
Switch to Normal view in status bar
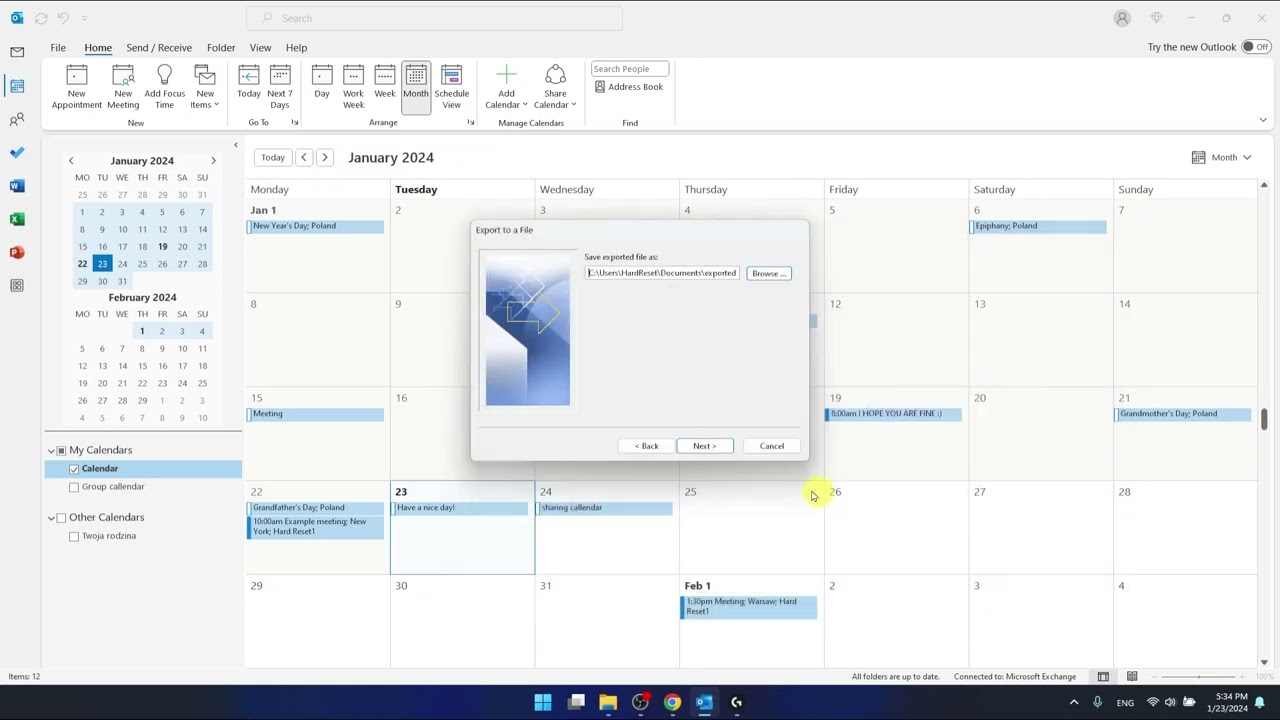1103,677
